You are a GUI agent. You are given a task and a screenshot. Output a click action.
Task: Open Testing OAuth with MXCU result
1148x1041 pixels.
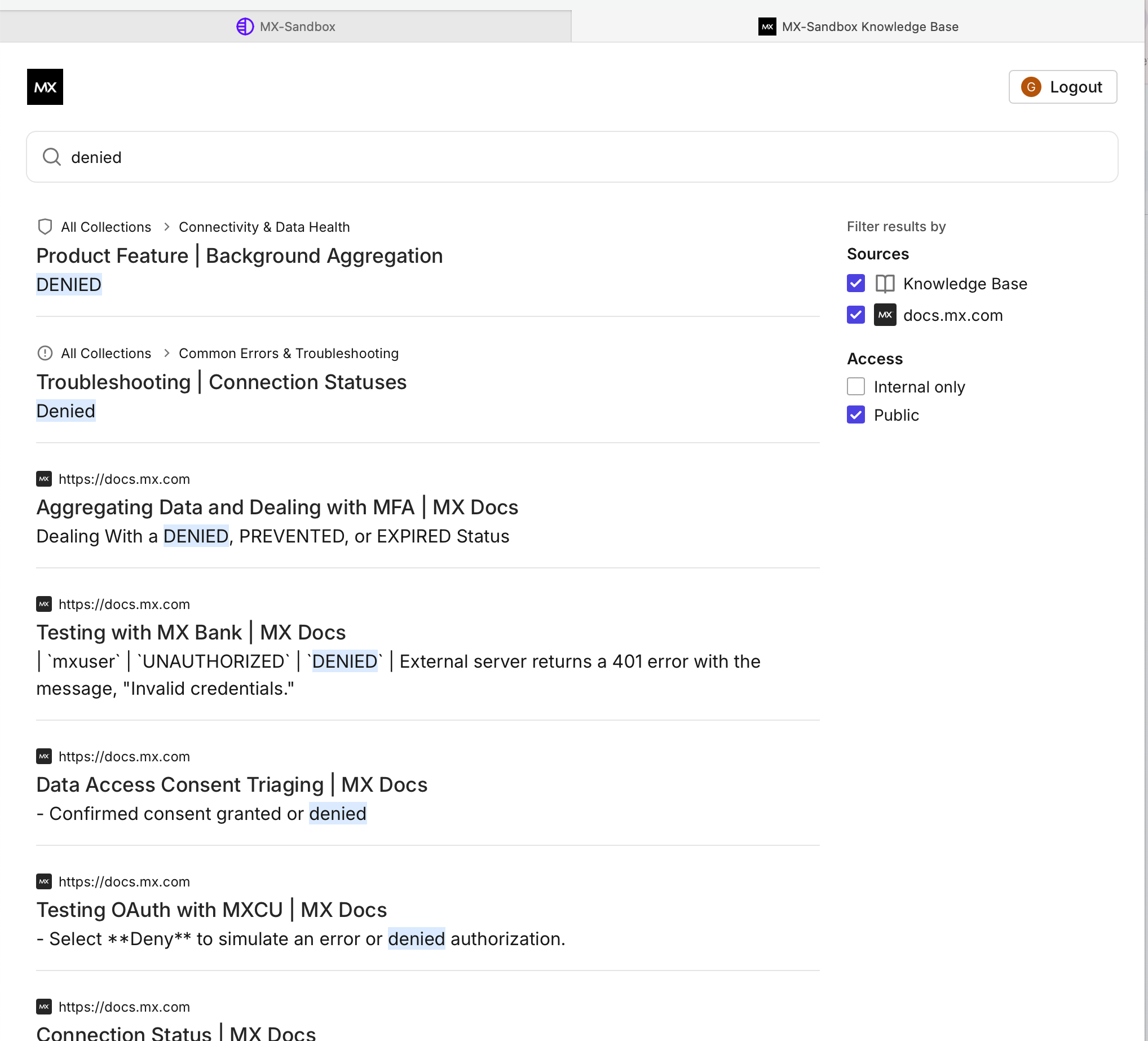(212, 910)
